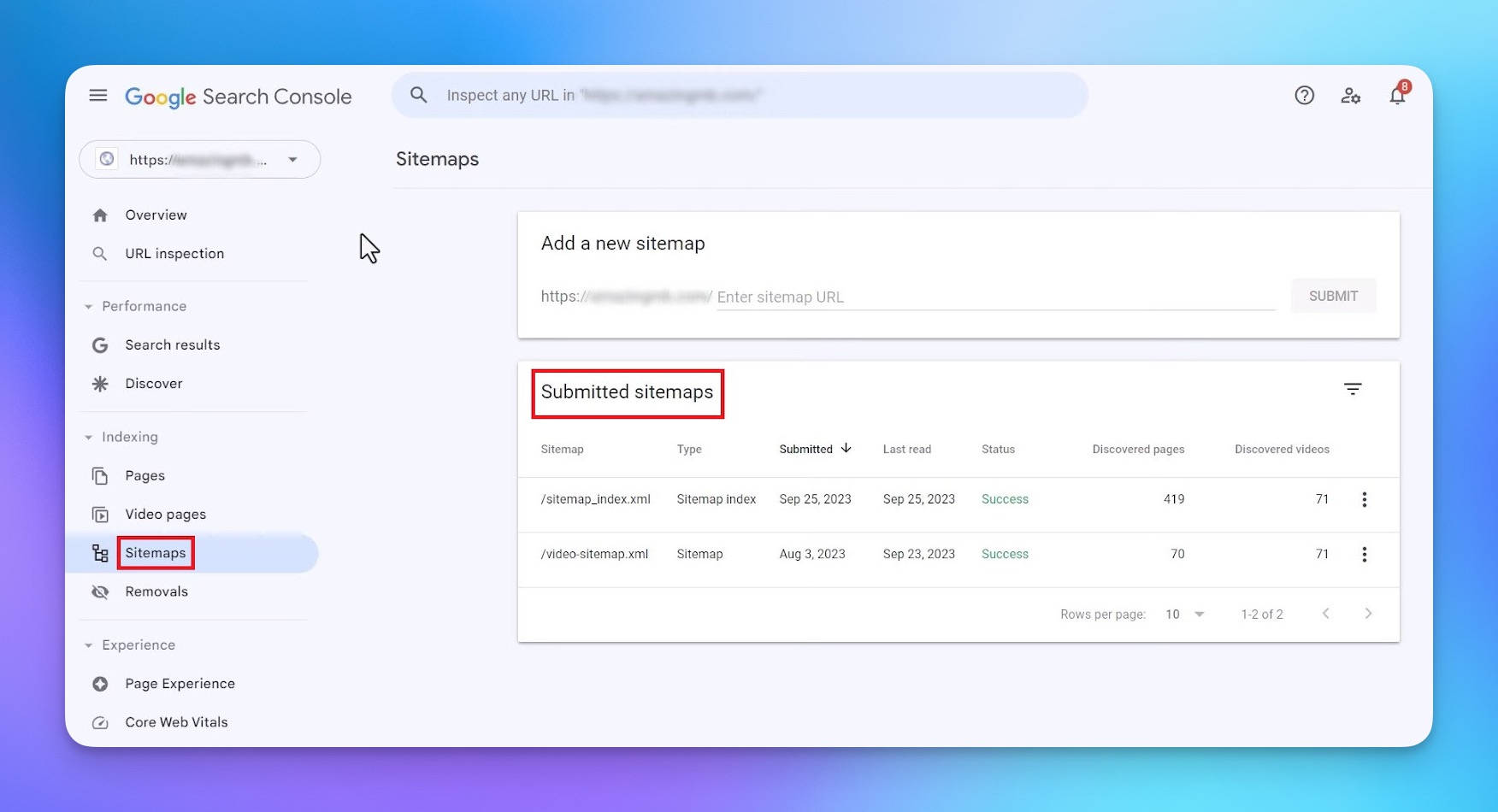Click the Removals hidden-eye icon
Screen dimensions: 1498x812
99,591
